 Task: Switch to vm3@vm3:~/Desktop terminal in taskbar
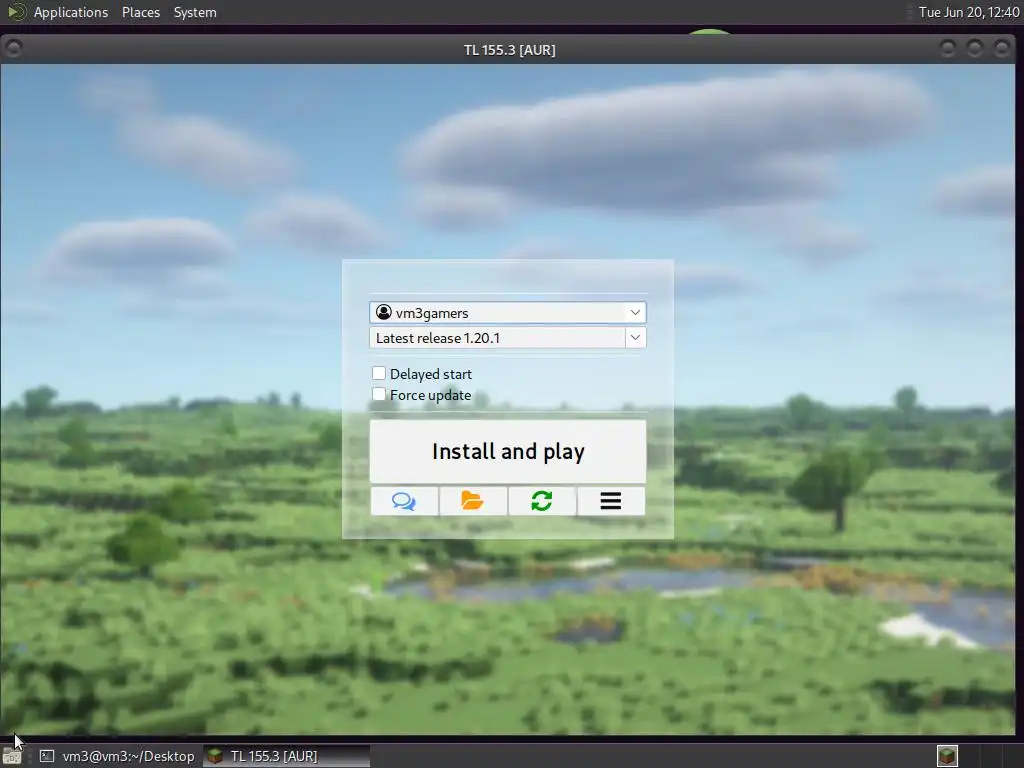pos(116,756)
